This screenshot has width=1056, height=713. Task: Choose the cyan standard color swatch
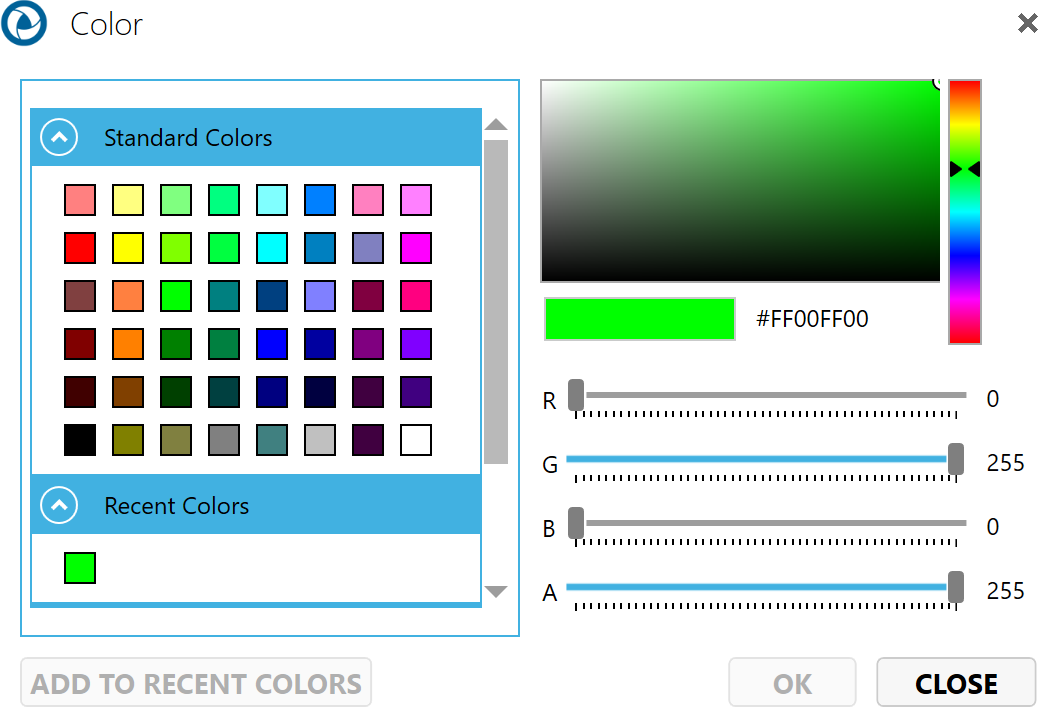coord(272,248)
